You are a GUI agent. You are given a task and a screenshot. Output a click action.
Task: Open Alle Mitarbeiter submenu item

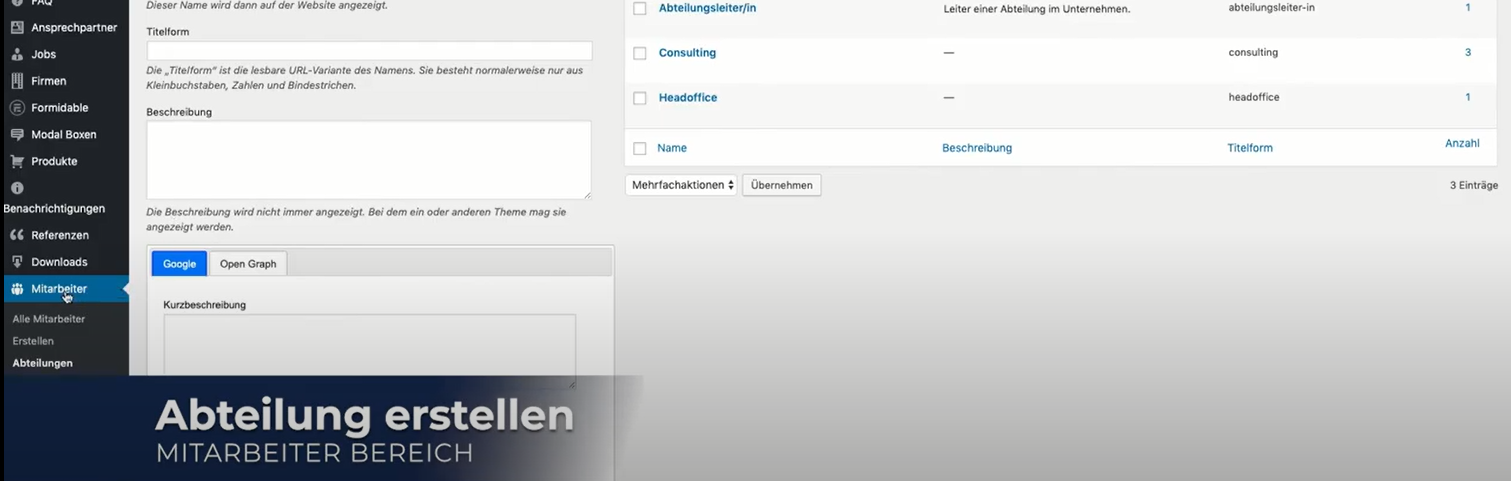click(x=48, y=319)
